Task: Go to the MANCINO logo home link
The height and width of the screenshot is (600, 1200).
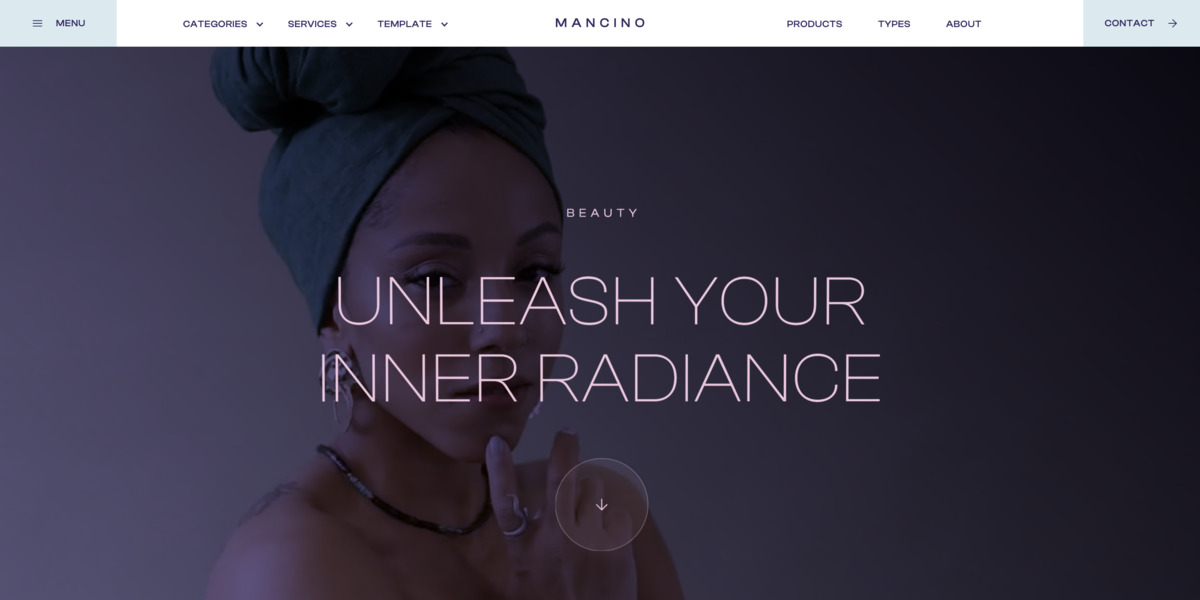Action: click(600, 23)
